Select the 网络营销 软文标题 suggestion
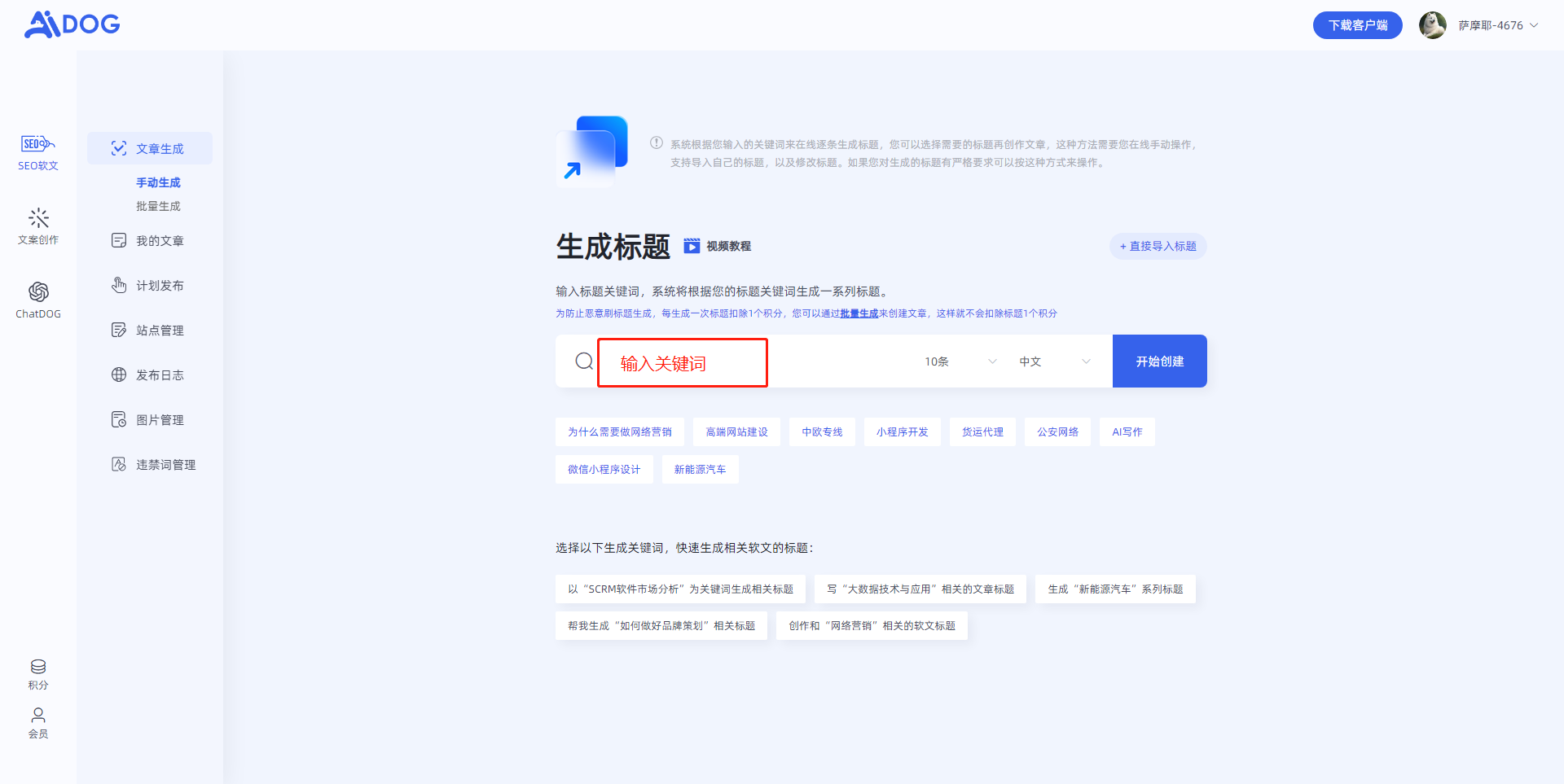1564x784 pixels. tap(872, 626)
